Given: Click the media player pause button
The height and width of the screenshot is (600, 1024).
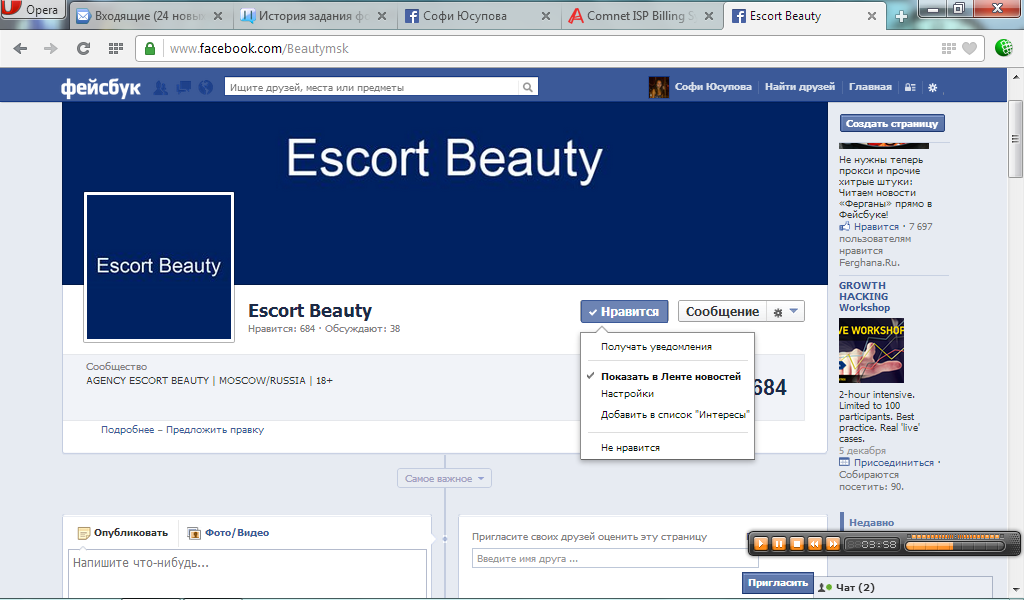Looking at the screenshot, I should pos(778,543).
